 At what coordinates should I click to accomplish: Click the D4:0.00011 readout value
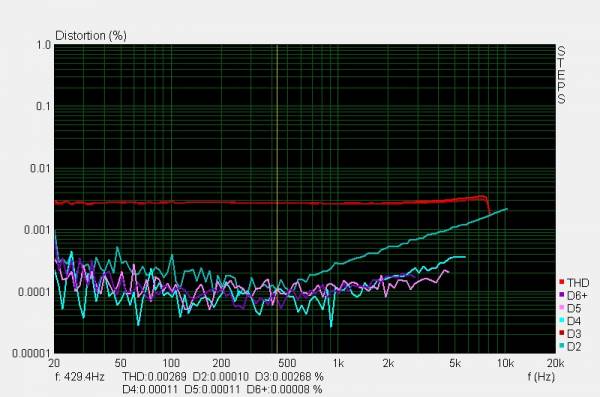(x=150, y=390)
